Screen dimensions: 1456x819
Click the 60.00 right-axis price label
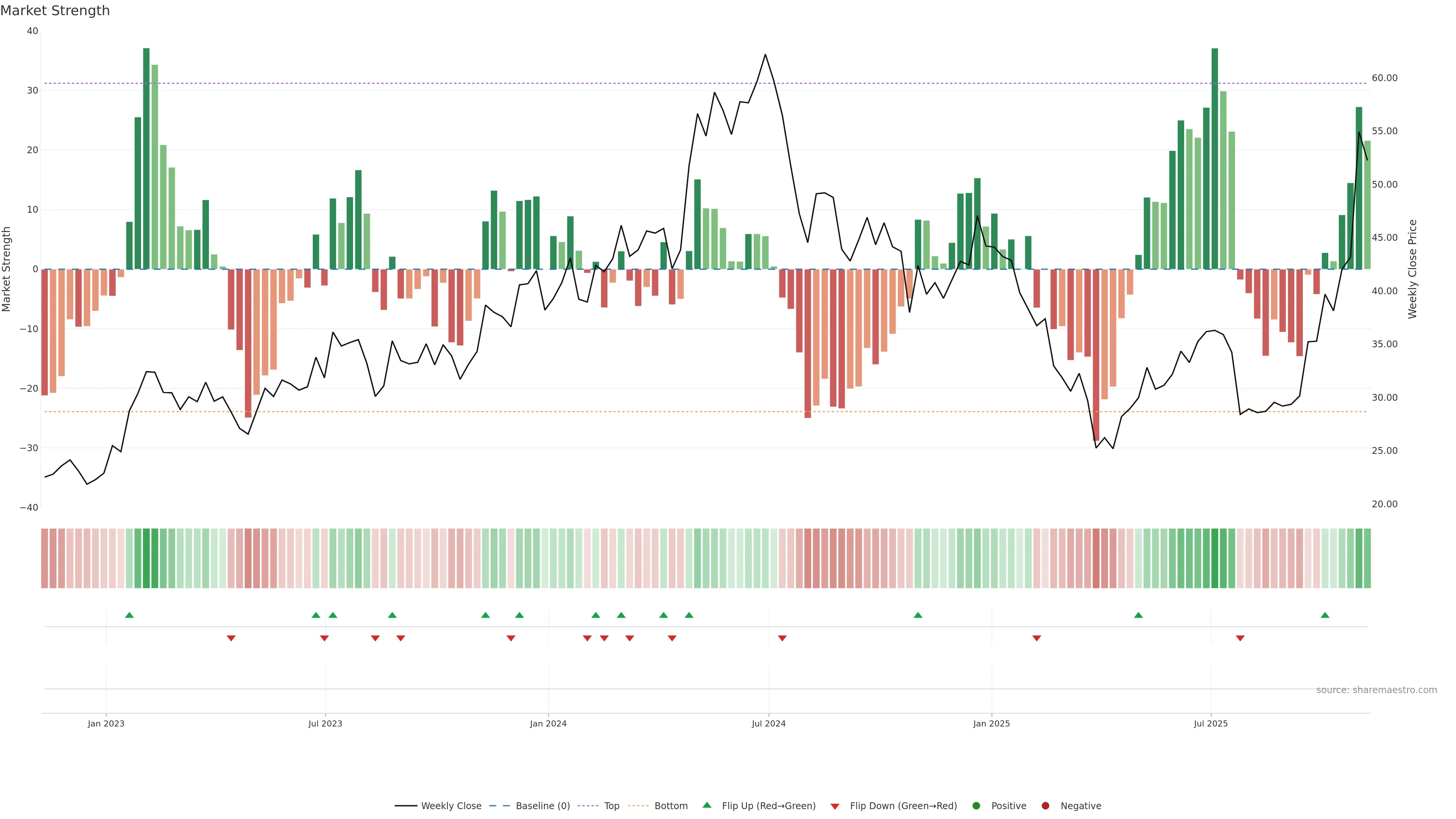[1384, 78]
